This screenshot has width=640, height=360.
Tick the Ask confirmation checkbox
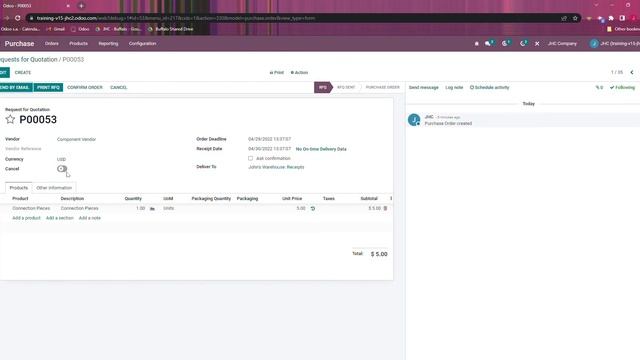(x=250, y=158)
